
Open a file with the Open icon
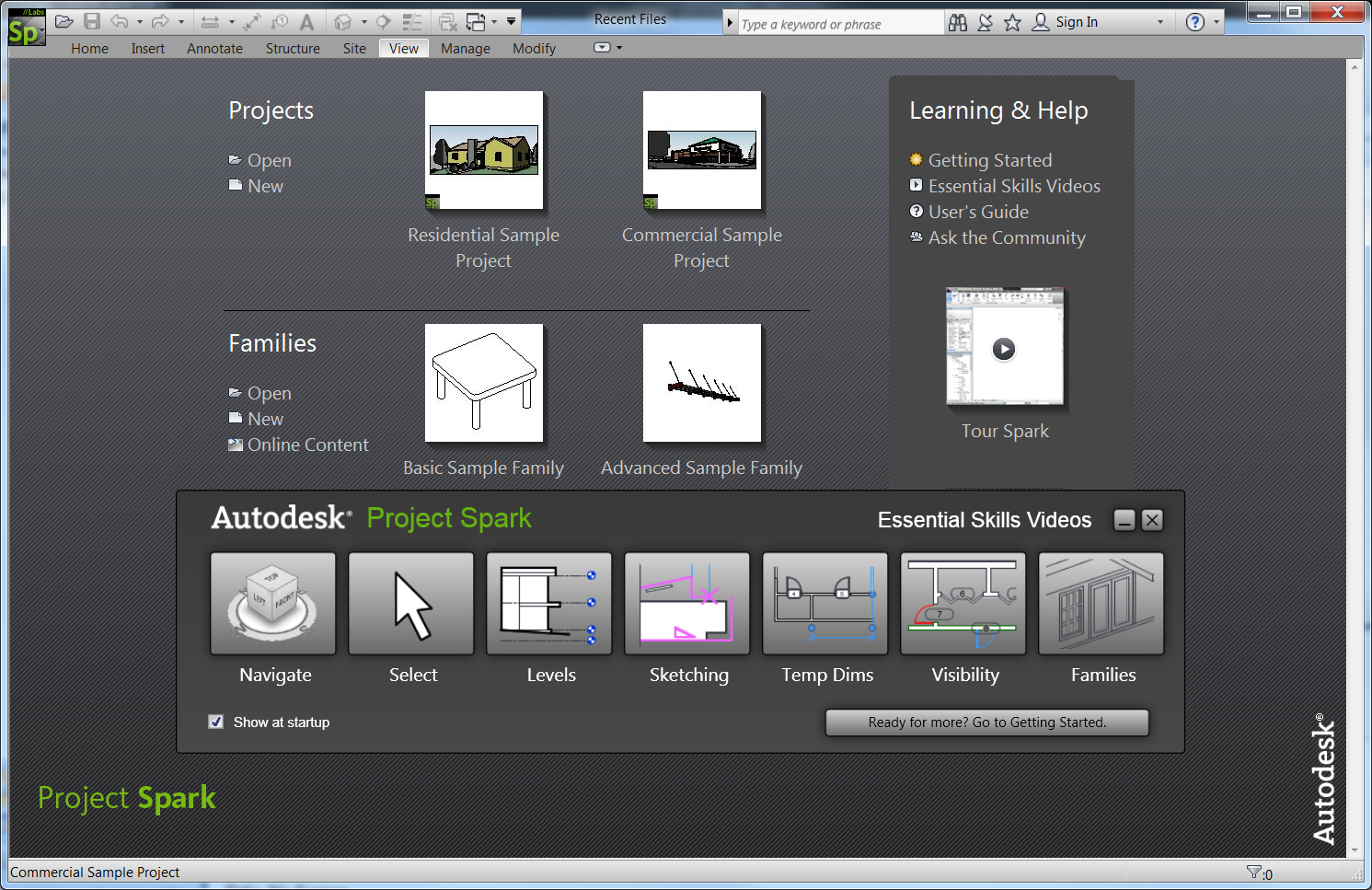pos(63,20)
